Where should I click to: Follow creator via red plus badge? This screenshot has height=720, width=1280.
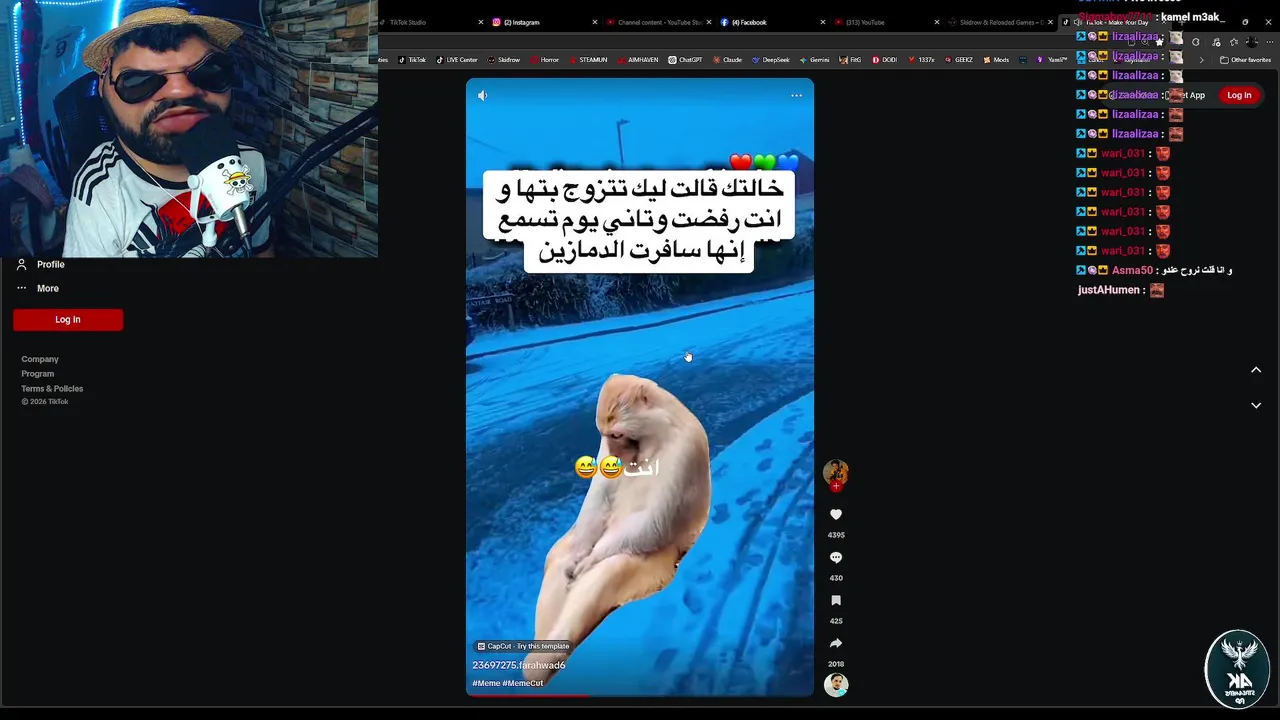coord(836,486)
